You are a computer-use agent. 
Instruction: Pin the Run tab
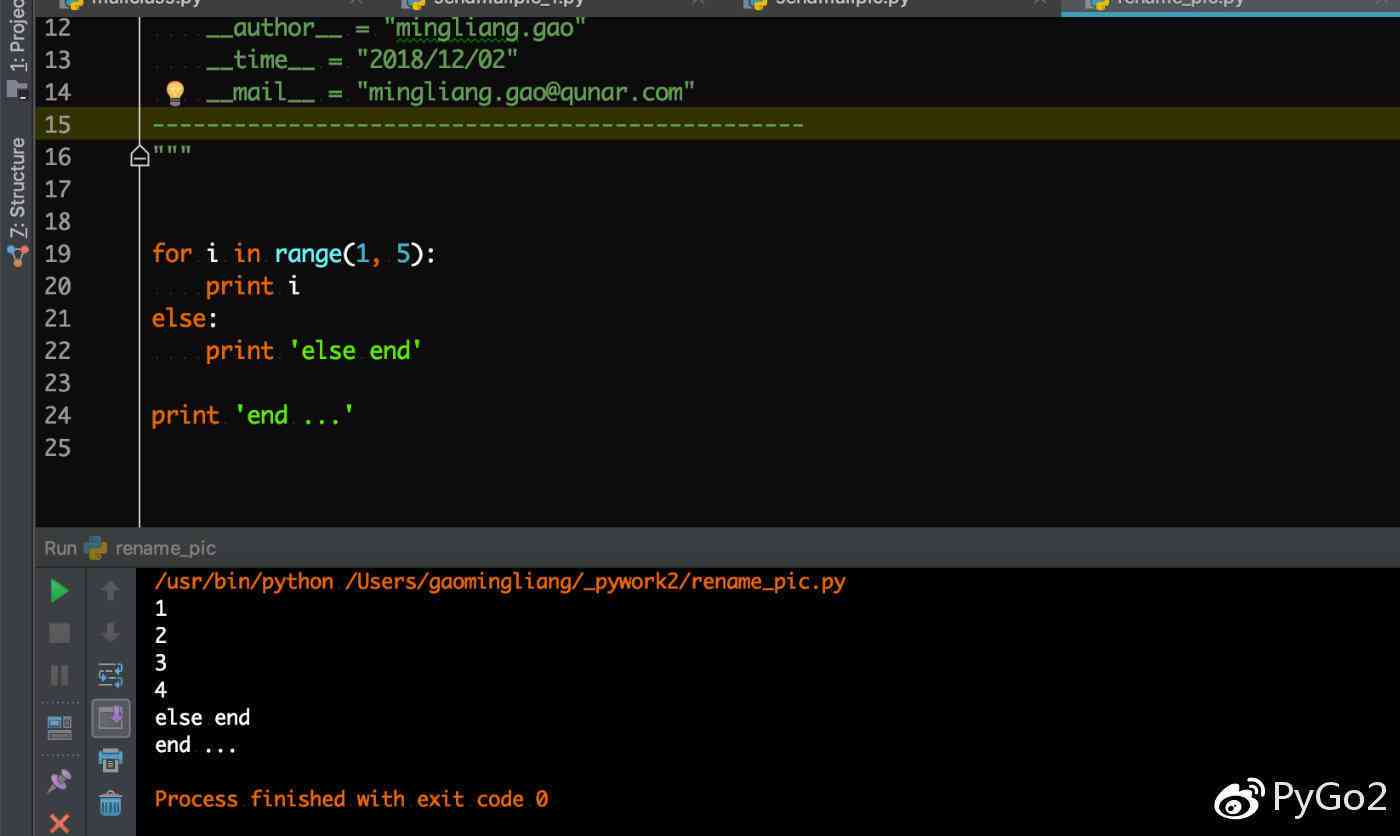(59, 780)
